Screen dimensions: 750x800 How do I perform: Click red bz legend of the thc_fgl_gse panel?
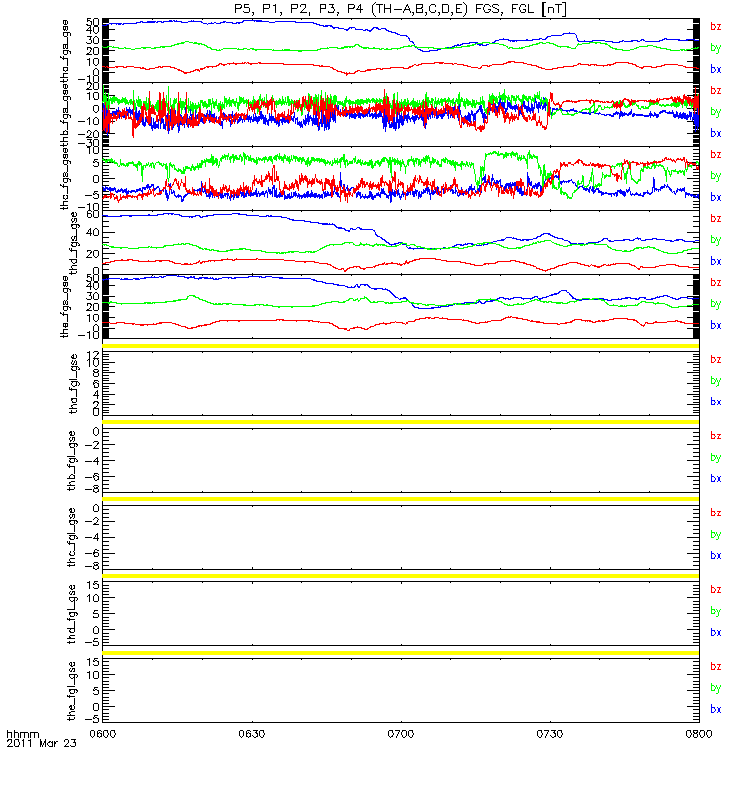[x=716, y=513]
